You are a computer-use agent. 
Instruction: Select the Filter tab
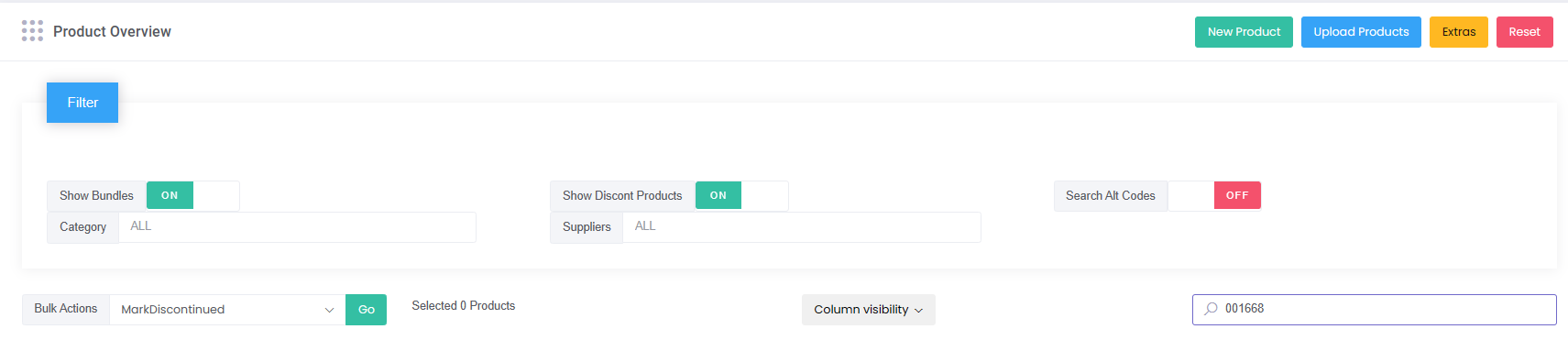point(82,103)
